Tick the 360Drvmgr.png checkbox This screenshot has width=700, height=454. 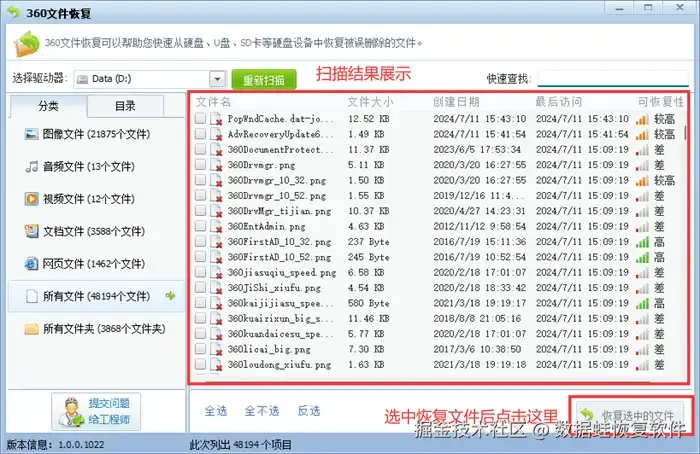tap(200, 164)
